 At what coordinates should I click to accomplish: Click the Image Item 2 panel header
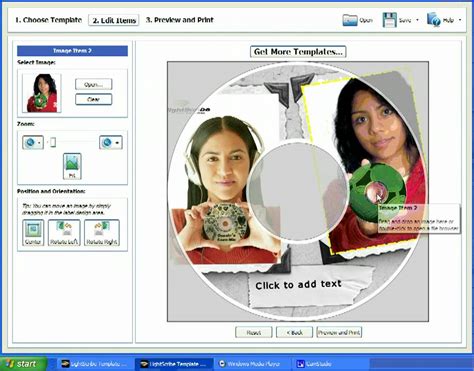coord(72,51)
